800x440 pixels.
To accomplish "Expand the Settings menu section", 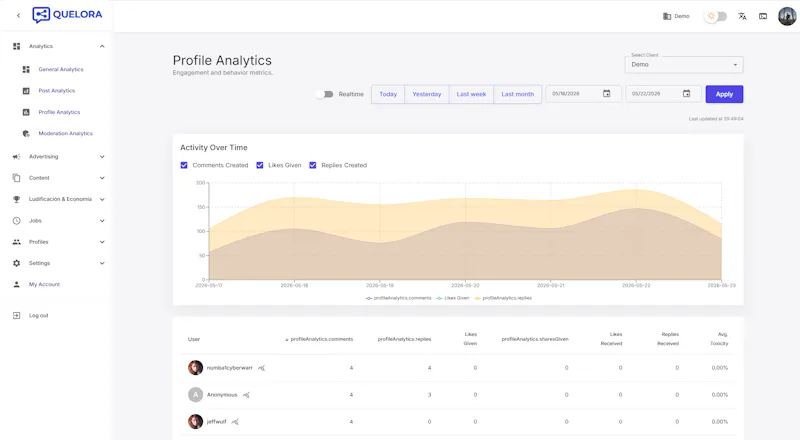I will [x=102, y=263].
